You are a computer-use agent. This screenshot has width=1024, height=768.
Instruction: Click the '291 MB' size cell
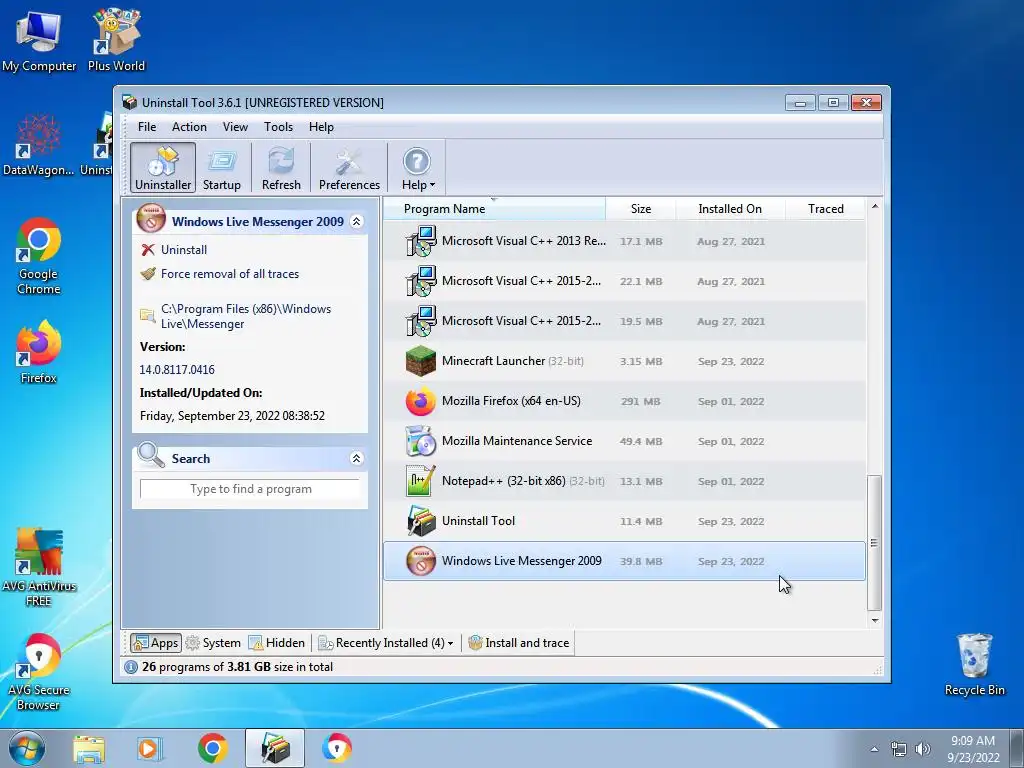click(641, 402)
